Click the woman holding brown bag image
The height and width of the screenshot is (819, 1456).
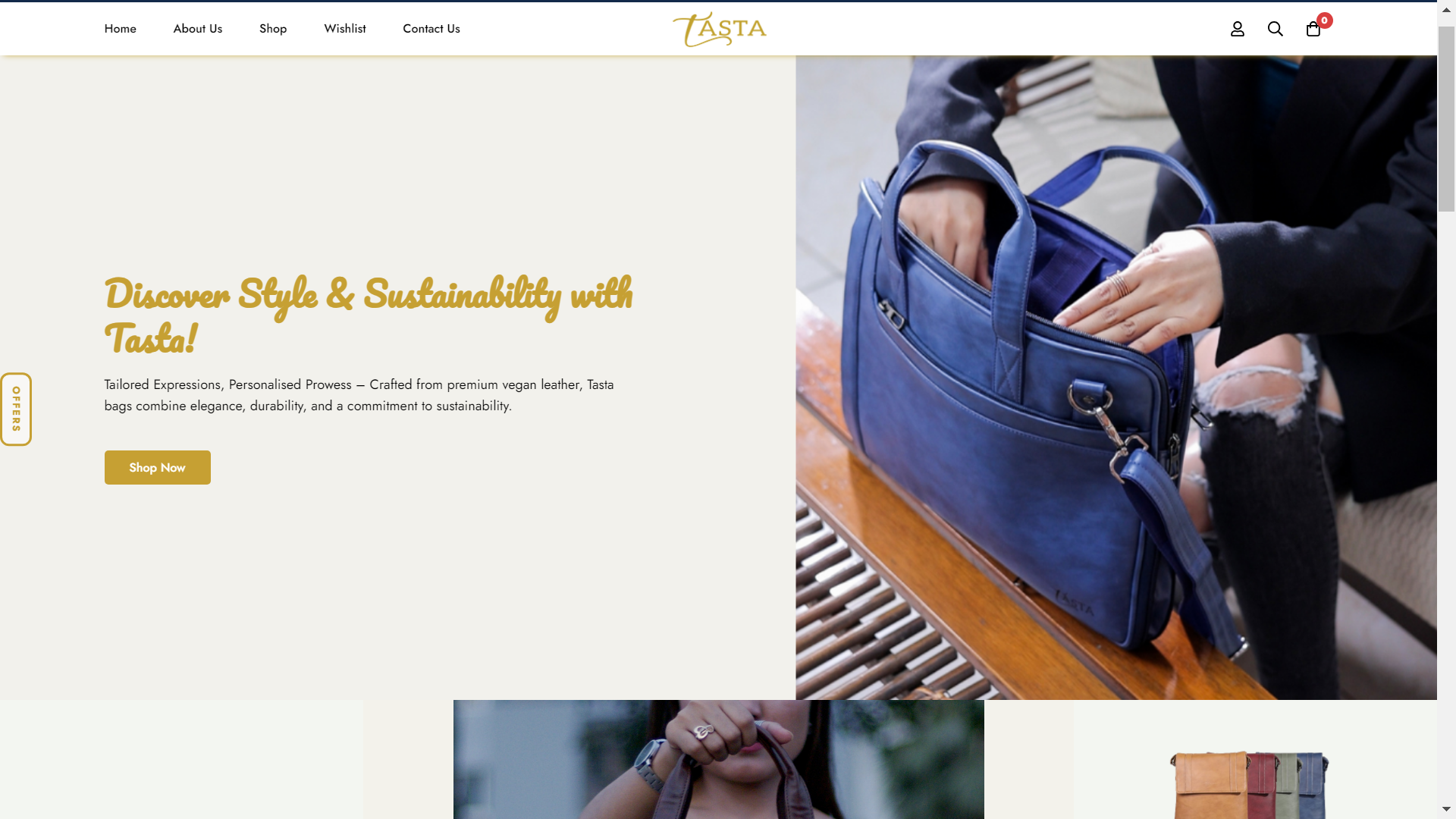pyautogui.click(x=718, y=759)
